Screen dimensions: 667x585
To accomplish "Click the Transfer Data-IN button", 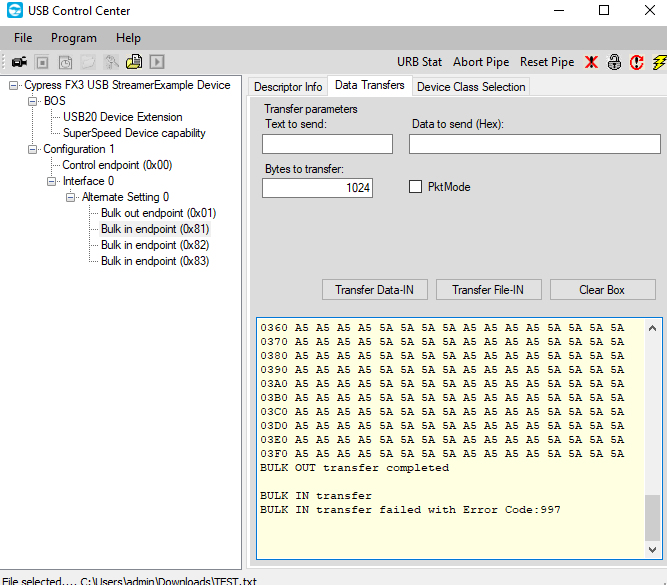I will pos(374,290).
